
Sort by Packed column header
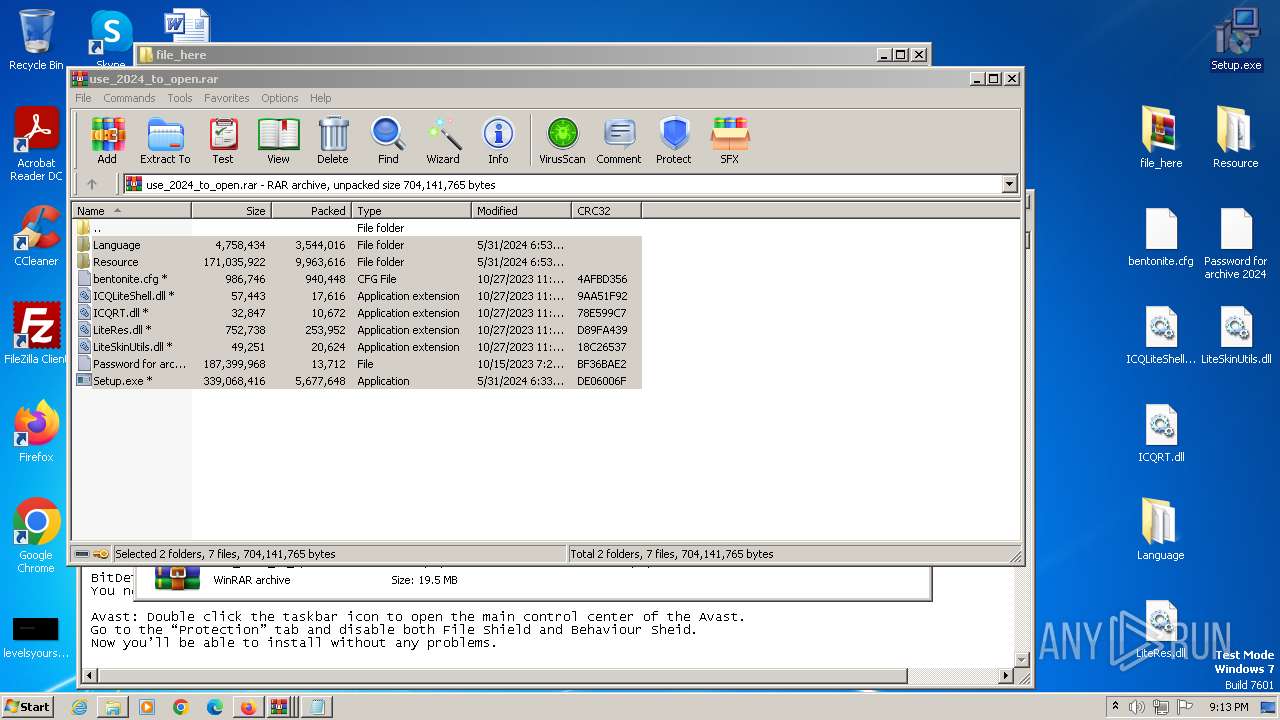coord(311,211)
